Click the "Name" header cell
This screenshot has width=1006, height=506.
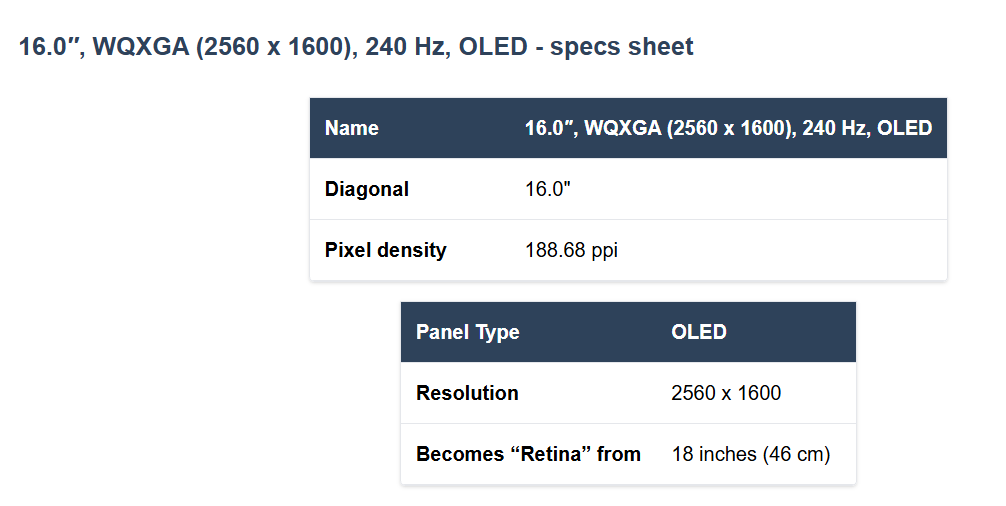click(352, 128)
